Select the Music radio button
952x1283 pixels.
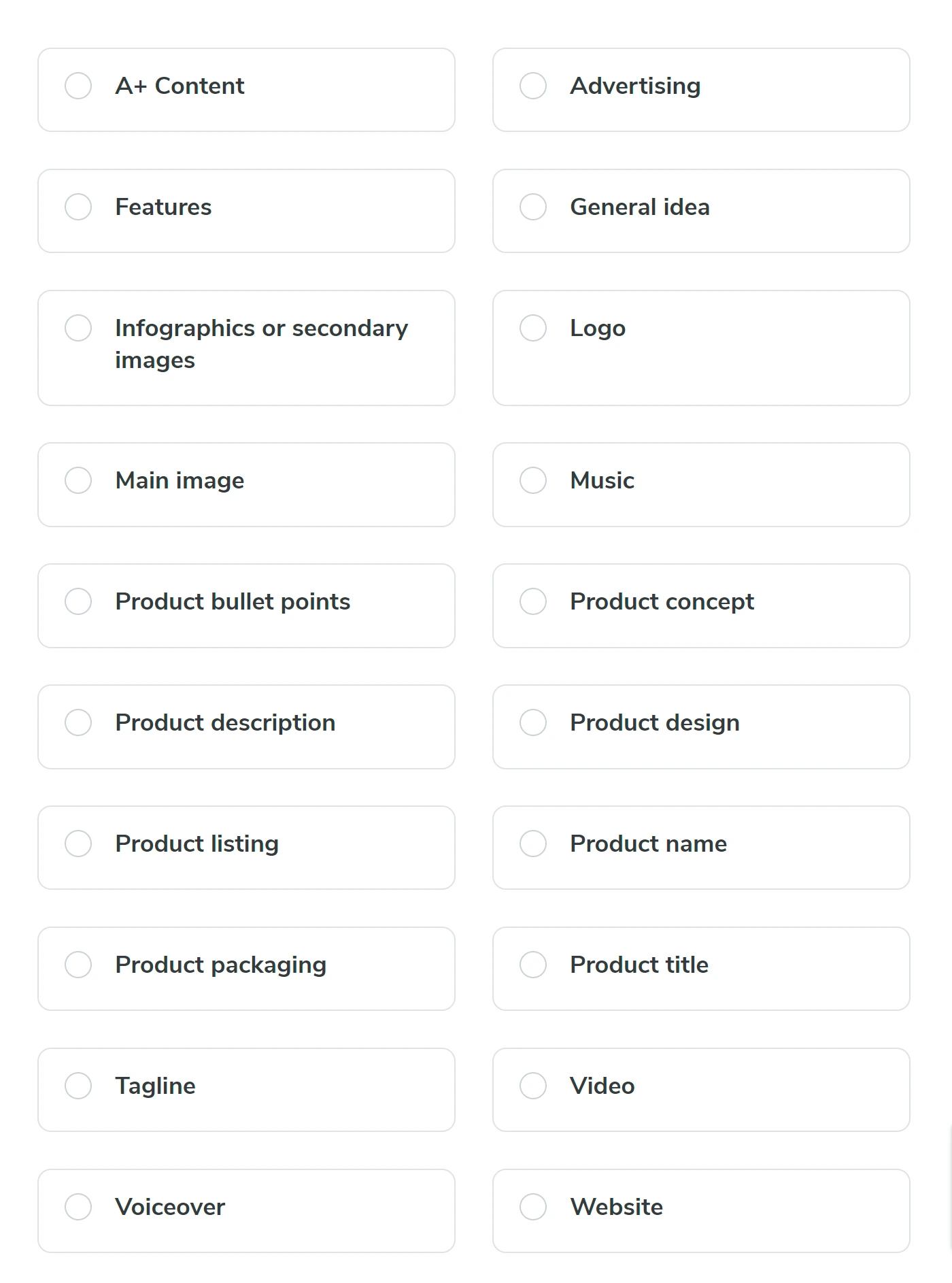(x=533, y=481)
